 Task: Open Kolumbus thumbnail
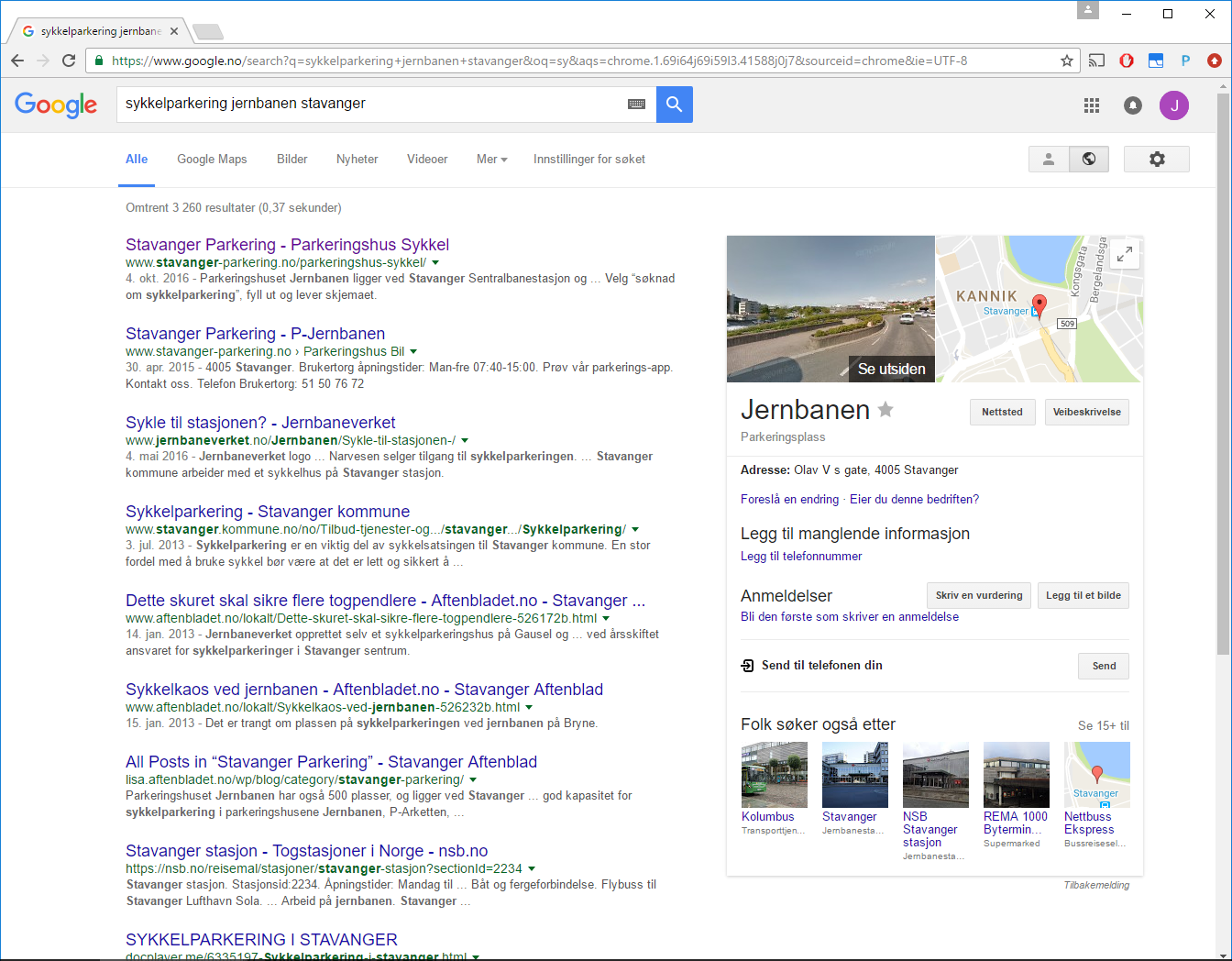tap(775, 775)
